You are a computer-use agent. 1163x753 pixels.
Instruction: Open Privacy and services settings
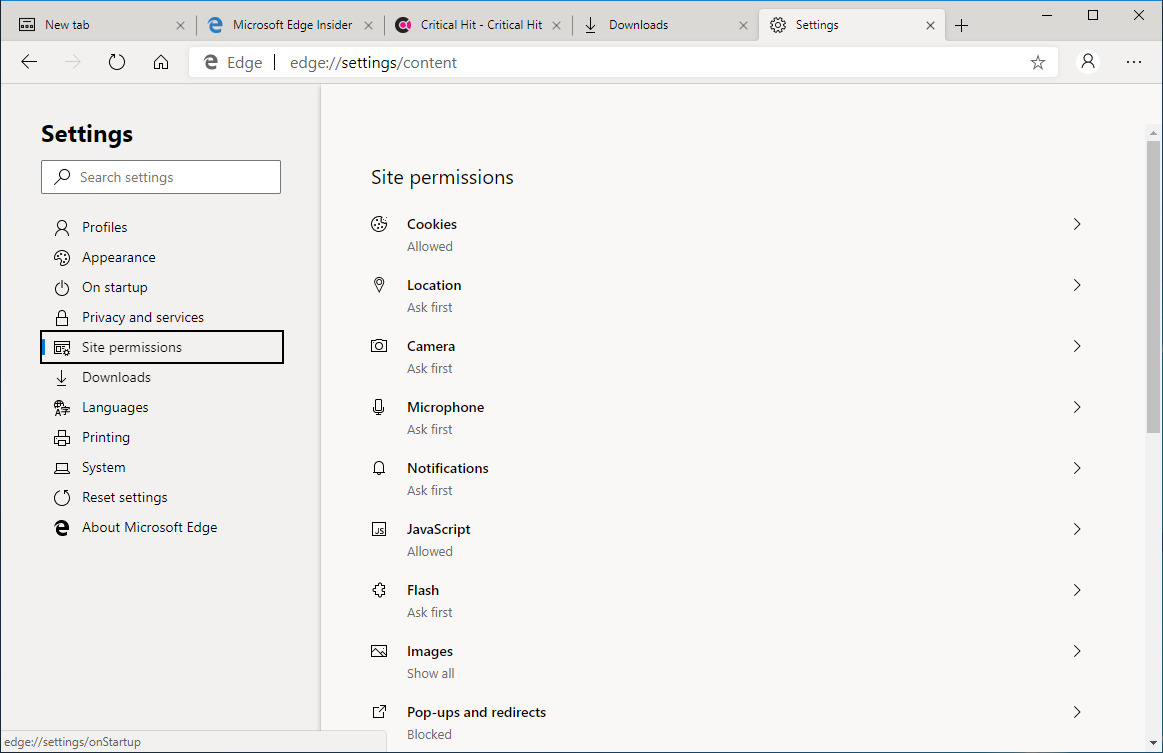point(142,317)
